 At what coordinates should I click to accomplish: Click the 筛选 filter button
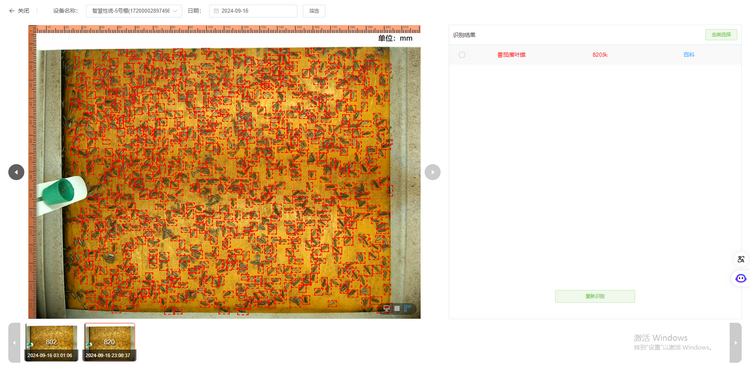click(314, 11)
